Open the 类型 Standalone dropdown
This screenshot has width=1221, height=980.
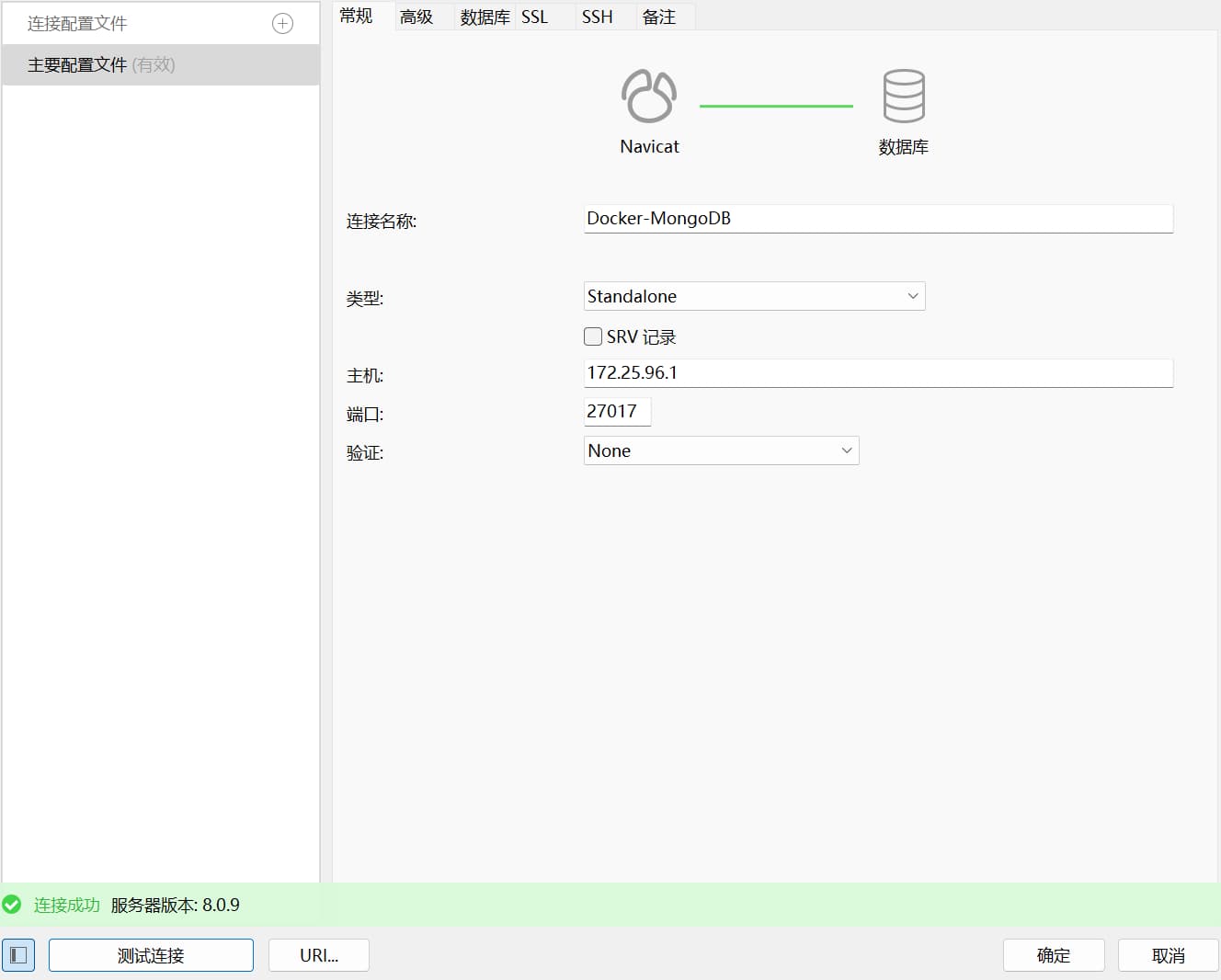pyautogui.click(x=755, y=296)
